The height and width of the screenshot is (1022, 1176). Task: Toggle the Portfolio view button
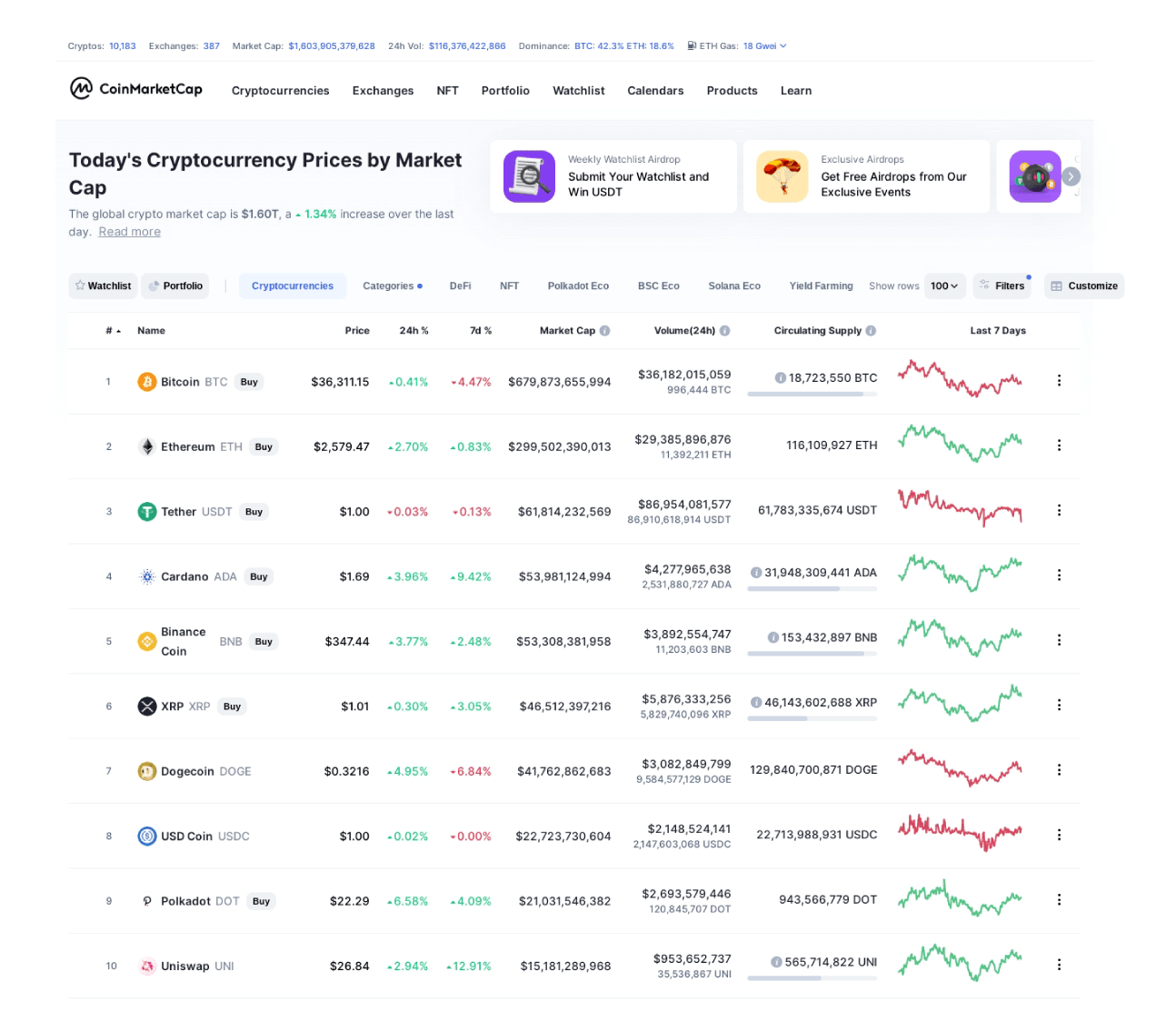point(175,286)
